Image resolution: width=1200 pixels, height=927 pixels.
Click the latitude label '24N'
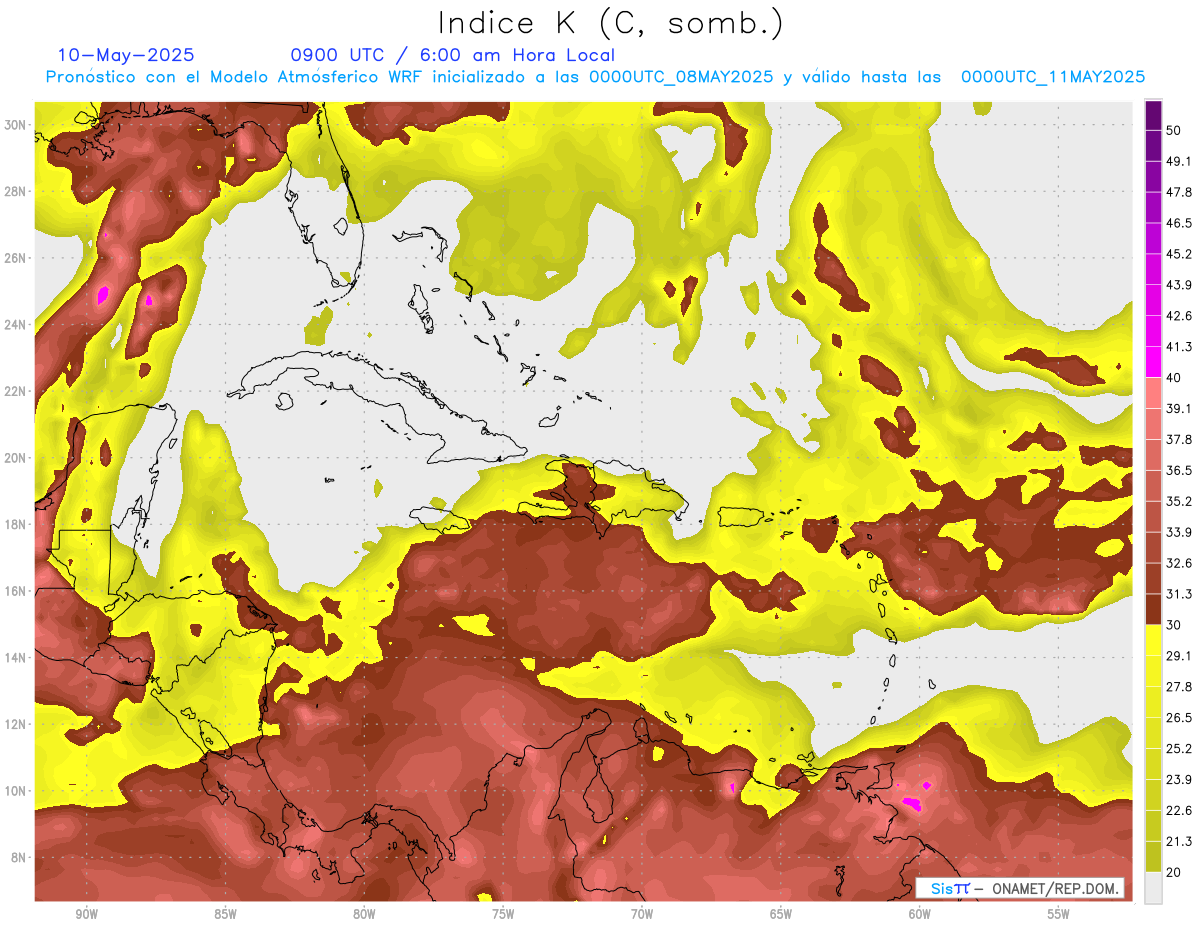click(x=17, y=325)
